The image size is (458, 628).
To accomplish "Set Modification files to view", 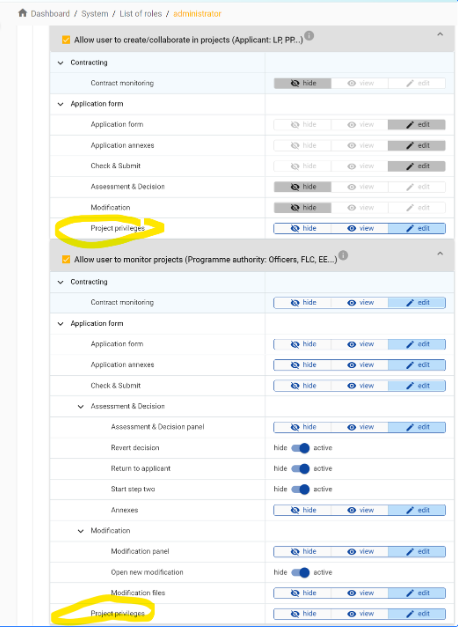I will [360, 593].
